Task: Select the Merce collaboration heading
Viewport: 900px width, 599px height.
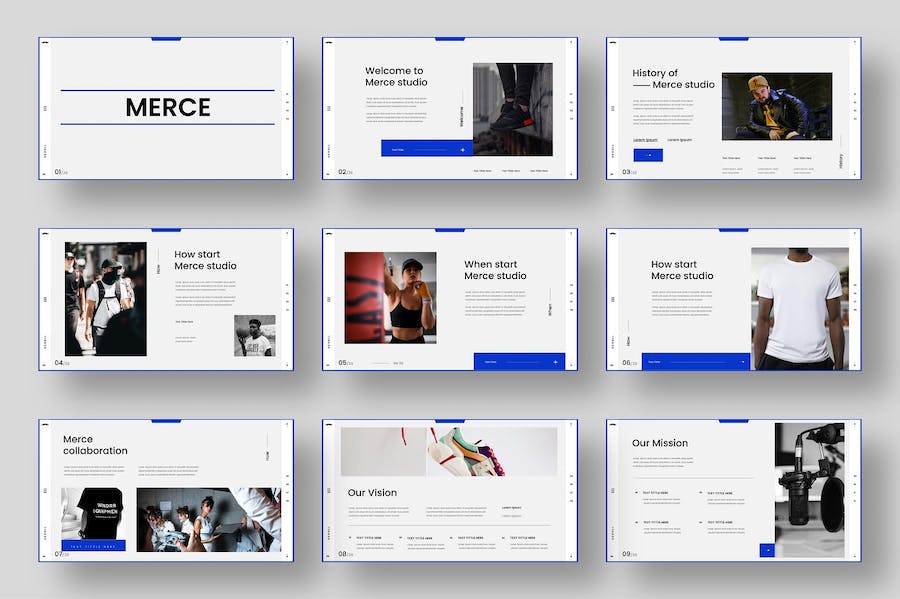Action: tap(95, 445)
